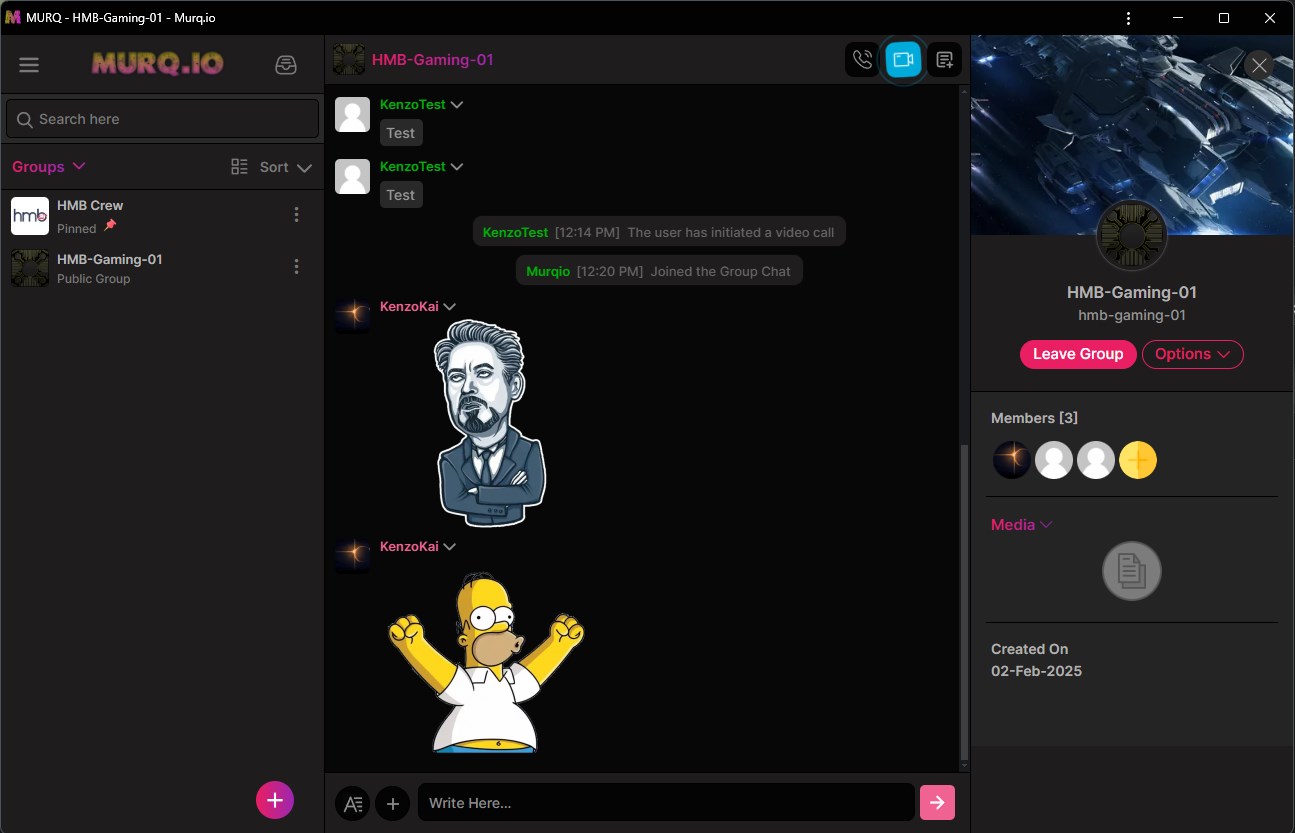Click the Members [3] label
This screenshot has width=1295, height=833.
point(1034,418)
